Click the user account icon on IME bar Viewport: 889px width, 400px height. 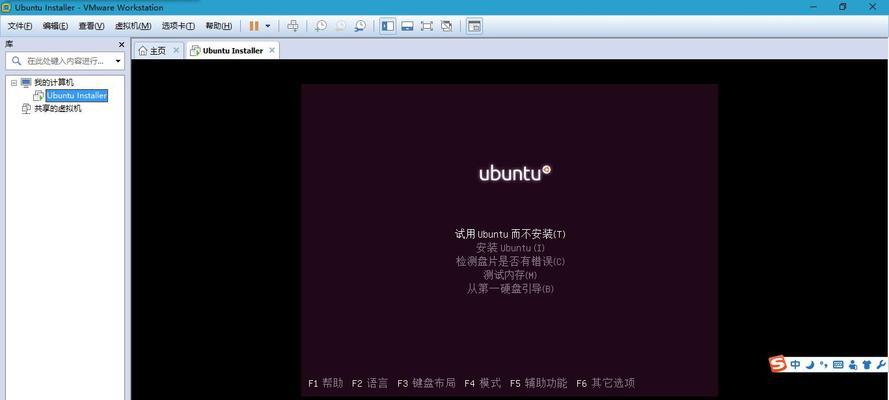point(853,365)
